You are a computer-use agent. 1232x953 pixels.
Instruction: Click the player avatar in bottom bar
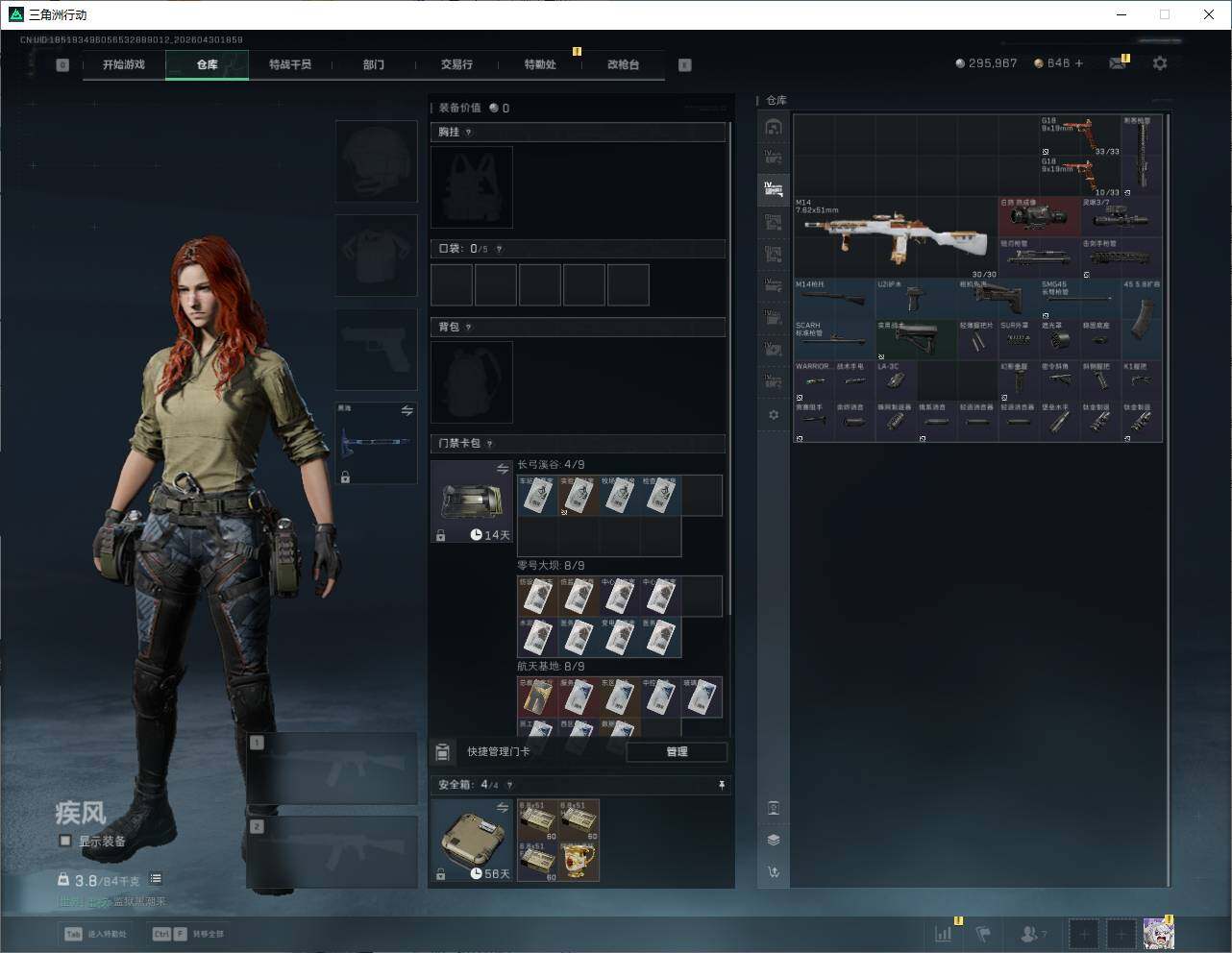1158,933
